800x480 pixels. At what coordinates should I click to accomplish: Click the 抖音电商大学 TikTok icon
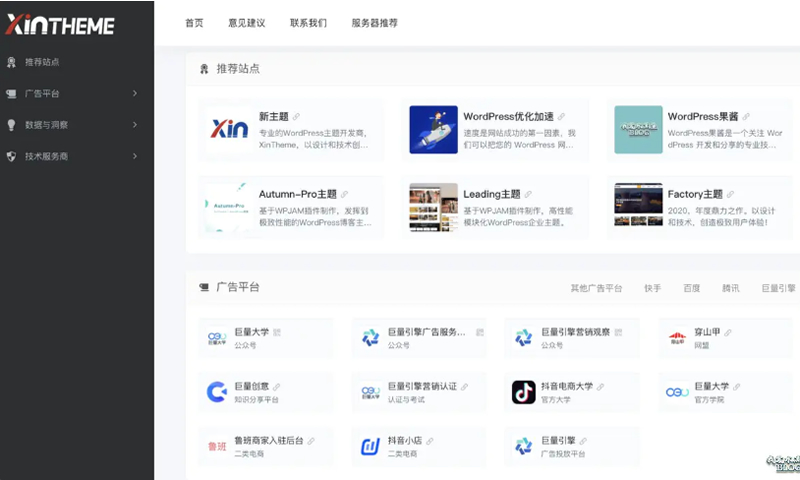point(523,392)
